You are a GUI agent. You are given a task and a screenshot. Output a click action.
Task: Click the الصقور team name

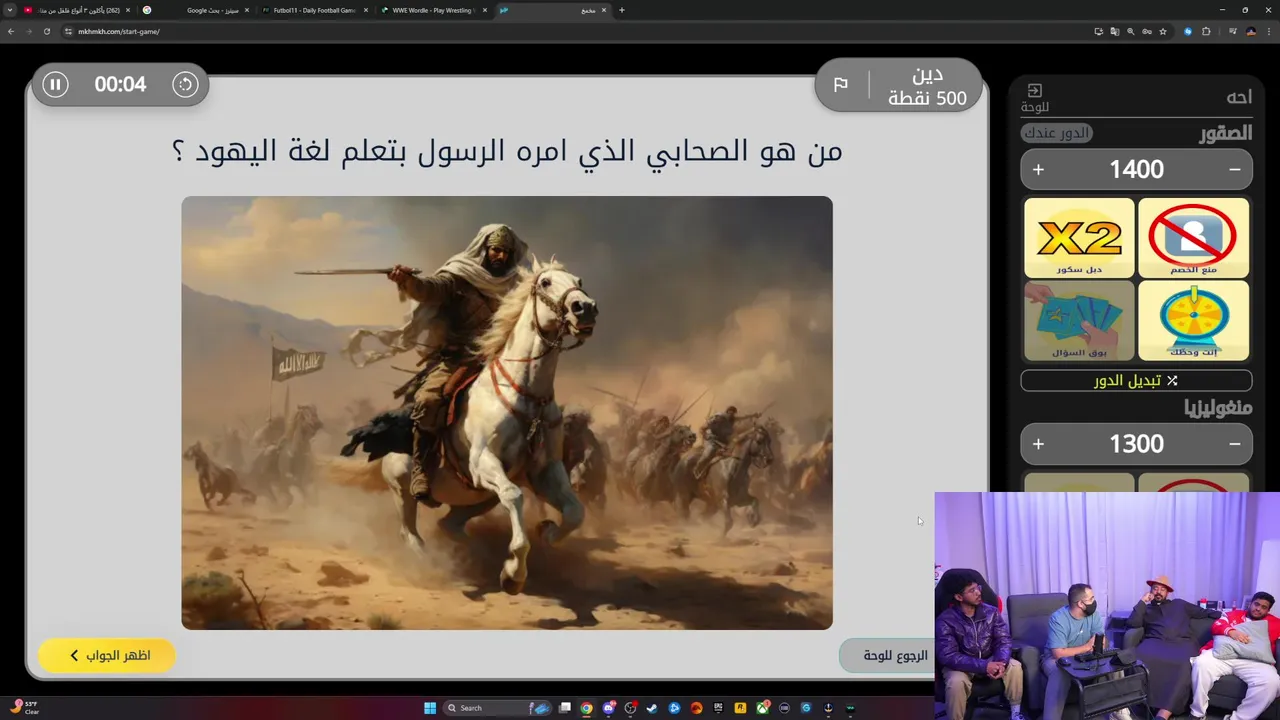point(1226,133)
